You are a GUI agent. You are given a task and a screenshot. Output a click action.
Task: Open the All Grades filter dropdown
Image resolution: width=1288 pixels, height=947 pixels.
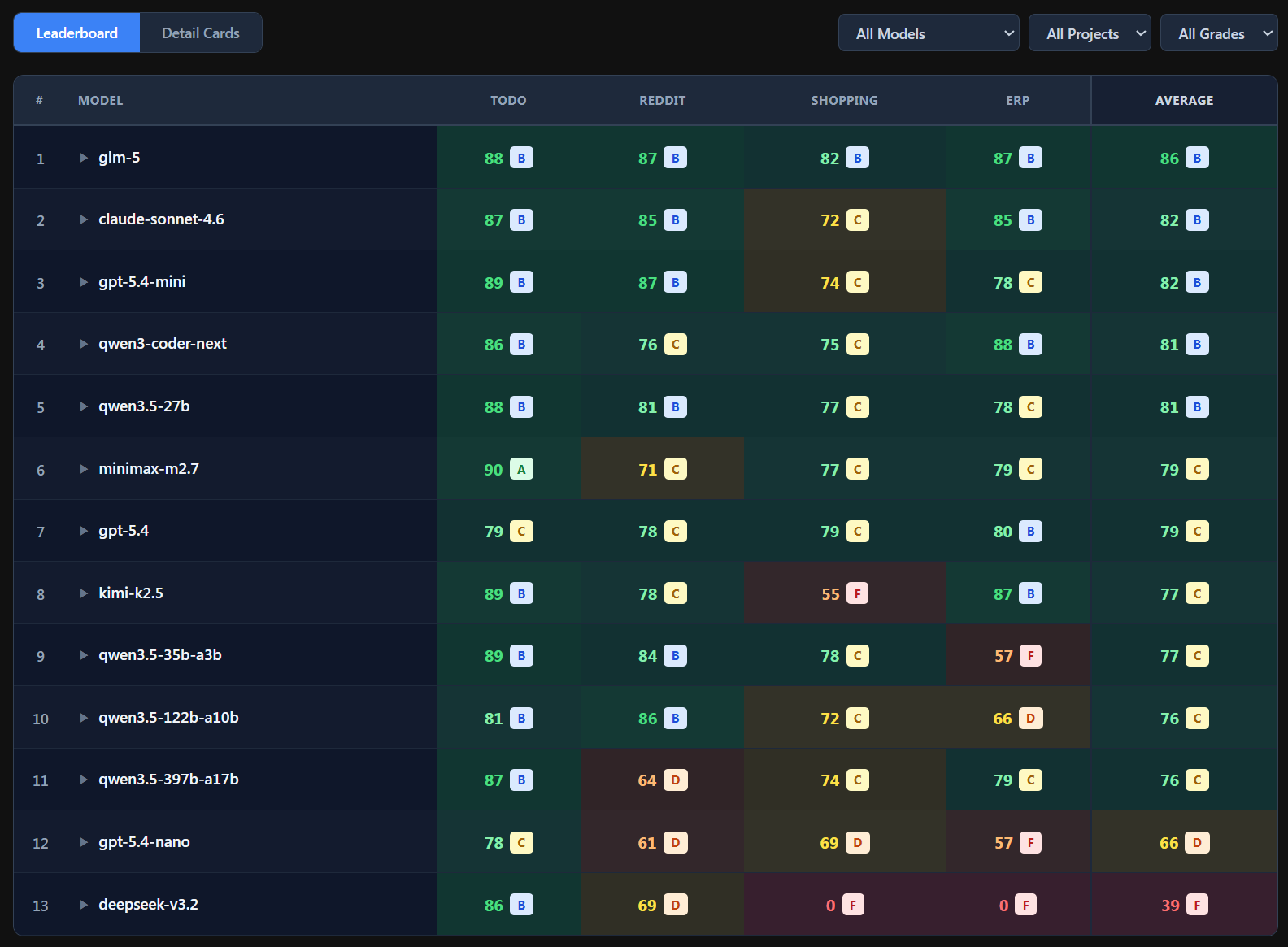1218,33
